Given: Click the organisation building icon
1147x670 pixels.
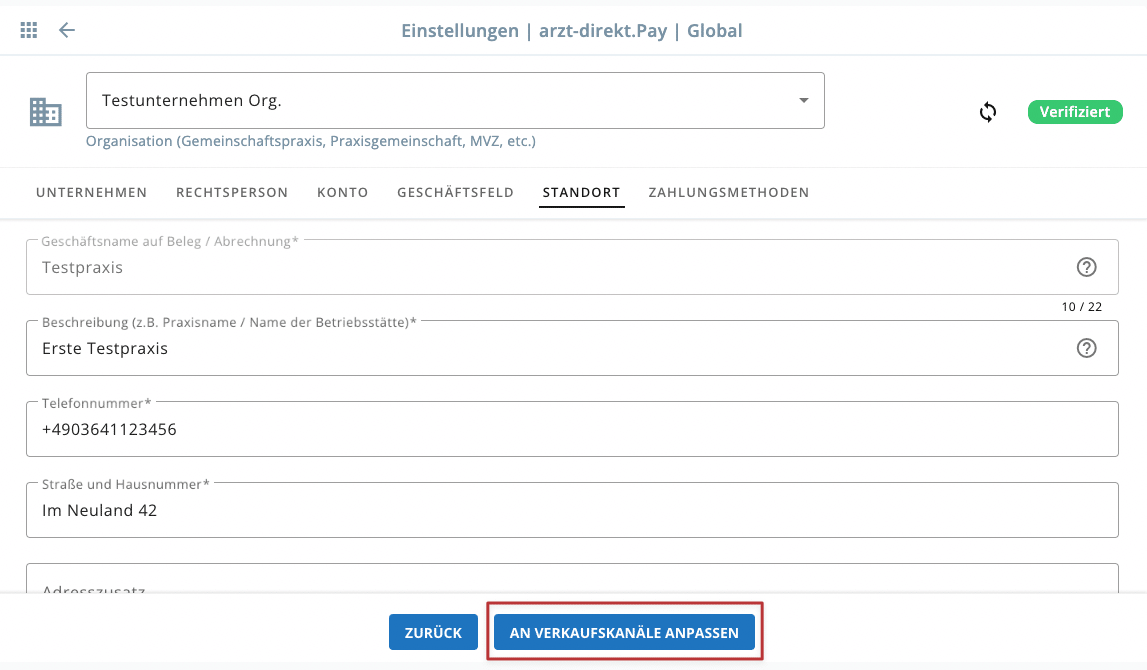Looking at the screenshot, I should 45,112.
